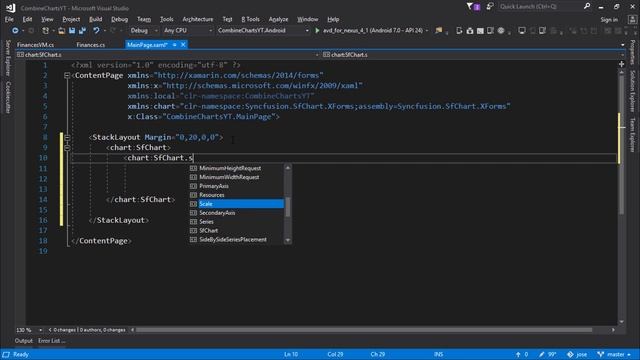Open the document tab list dropdown arrow
Viewport: 640px width, 360px height.
click(x=622, y=45)
